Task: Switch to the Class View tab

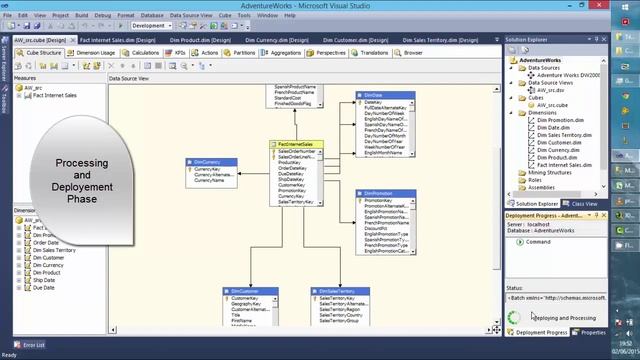Action: 580,204
